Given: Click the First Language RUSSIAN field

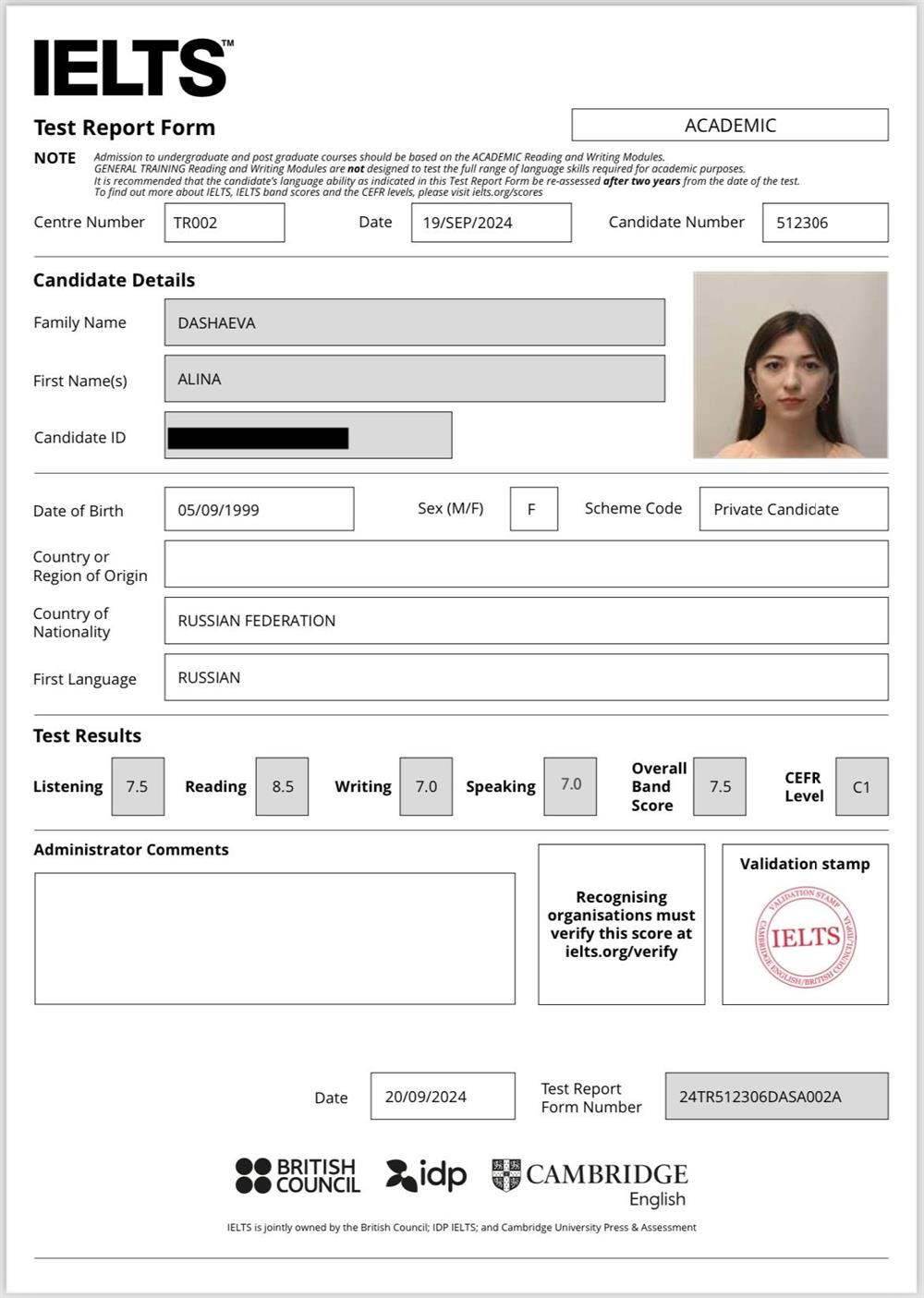Looking at the screenshot, I should 527,677.
